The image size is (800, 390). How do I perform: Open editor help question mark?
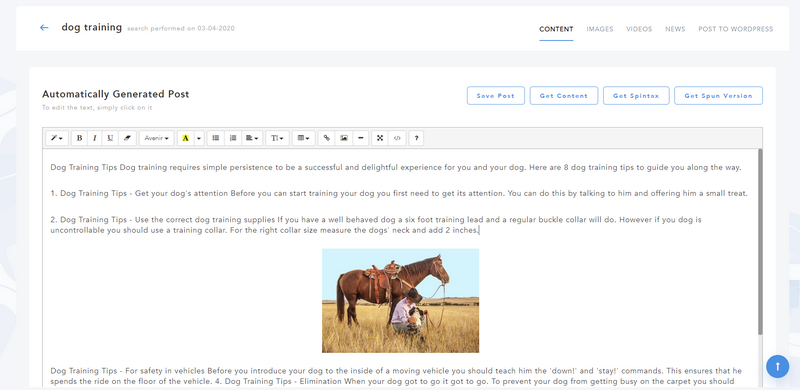pyautogui.click(x=416, y=138)
